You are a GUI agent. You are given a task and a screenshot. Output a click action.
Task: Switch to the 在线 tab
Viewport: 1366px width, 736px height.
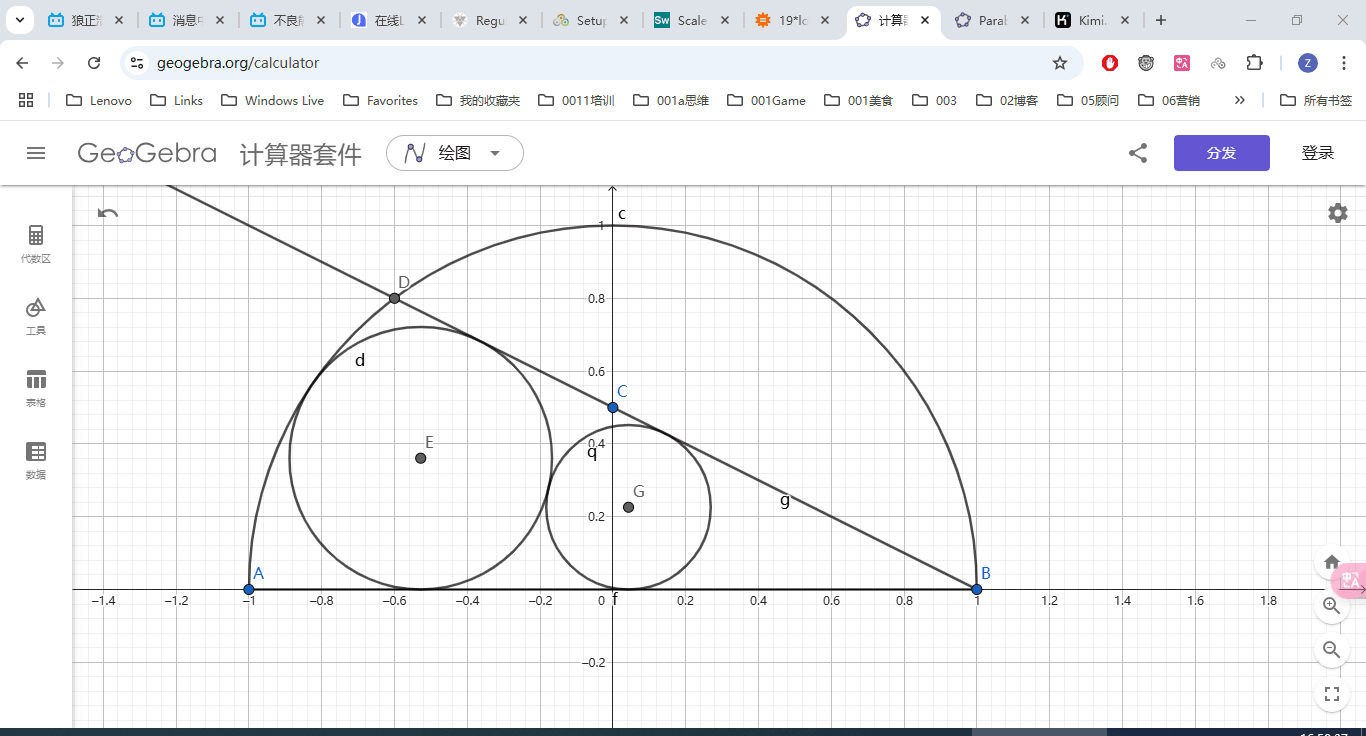pyautogui.click(x=389, y=20)
